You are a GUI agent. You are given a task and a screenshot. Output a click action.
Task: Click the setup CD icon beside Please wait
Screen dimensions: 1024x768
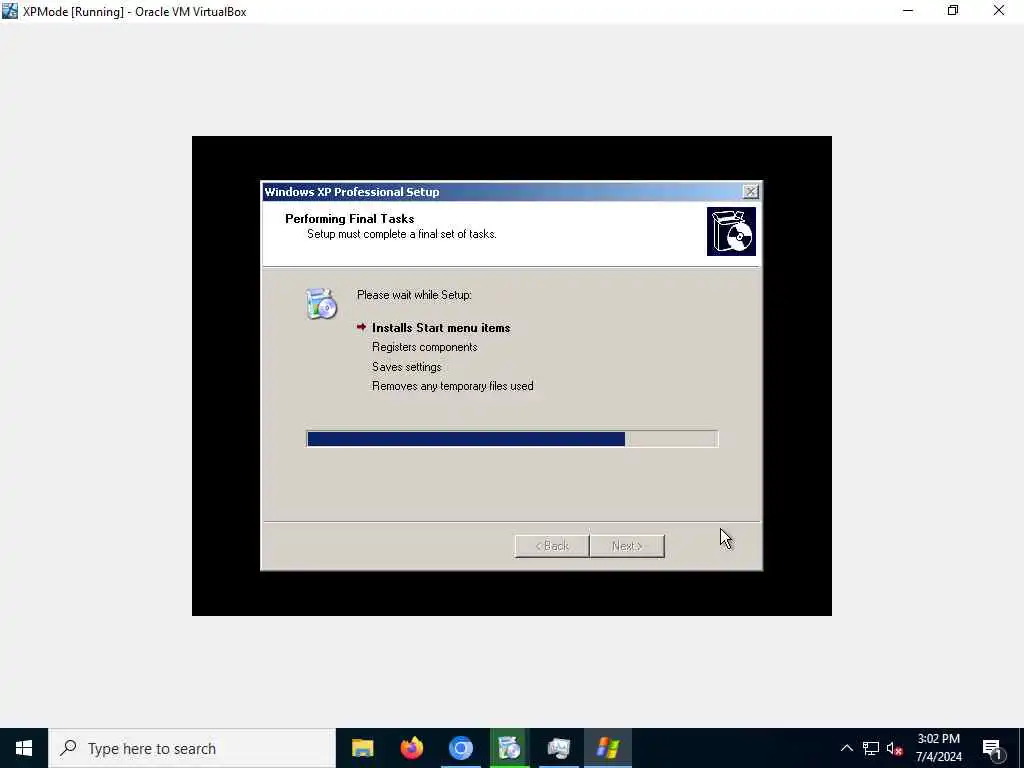tap(321, 304)
